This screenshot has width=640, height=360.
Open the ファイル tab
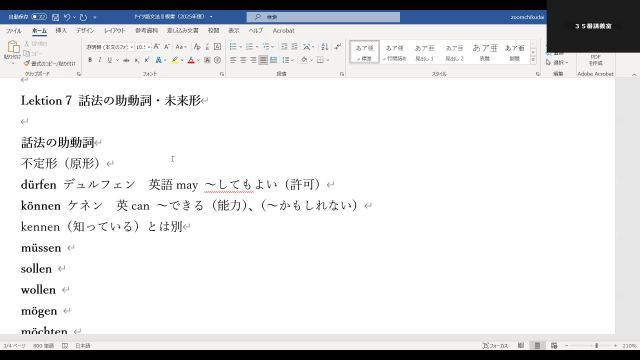[x=13, y=31]
